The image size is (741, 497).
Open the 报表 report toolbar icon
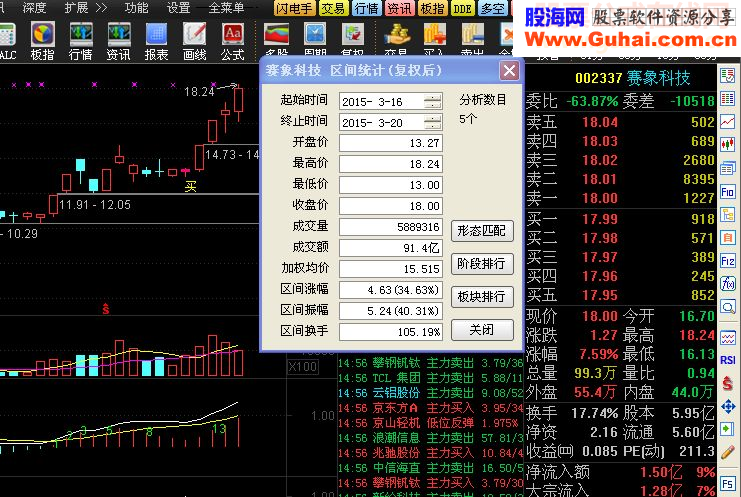pos(156,36)
